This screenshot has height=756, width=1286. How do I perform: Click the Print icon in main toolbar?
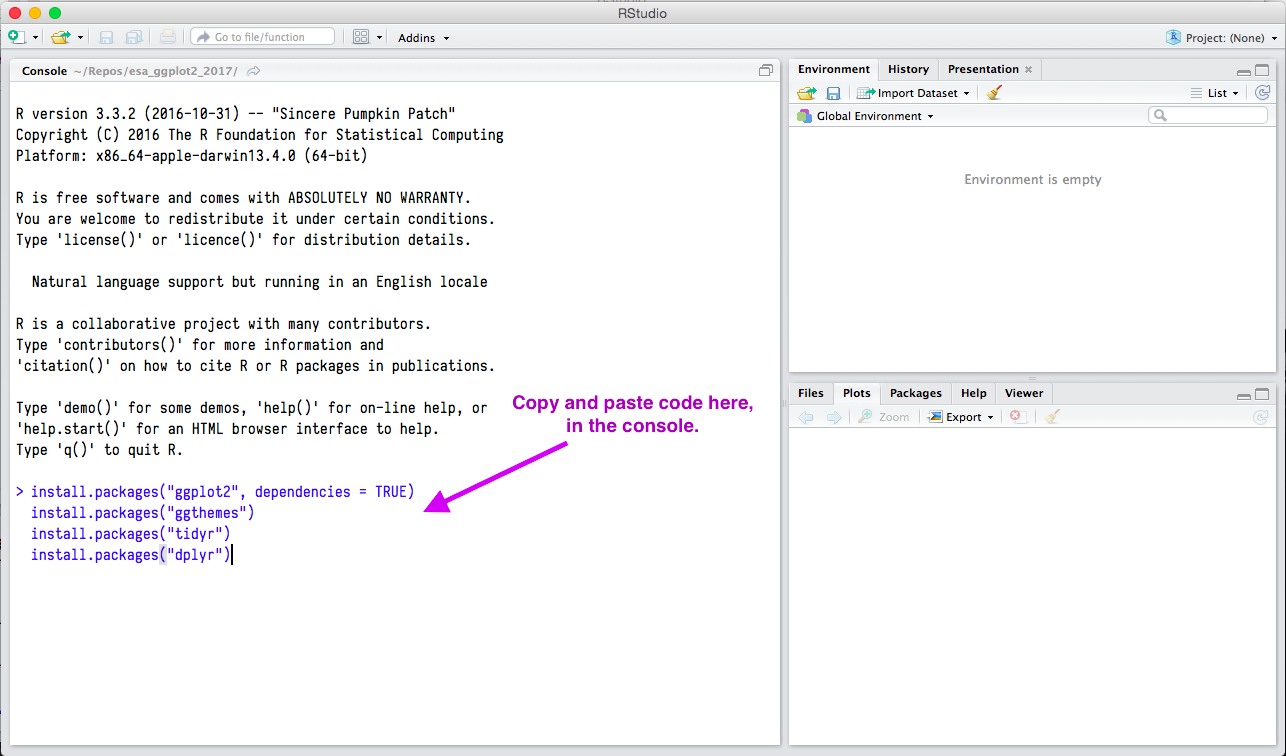pos(168,37)
